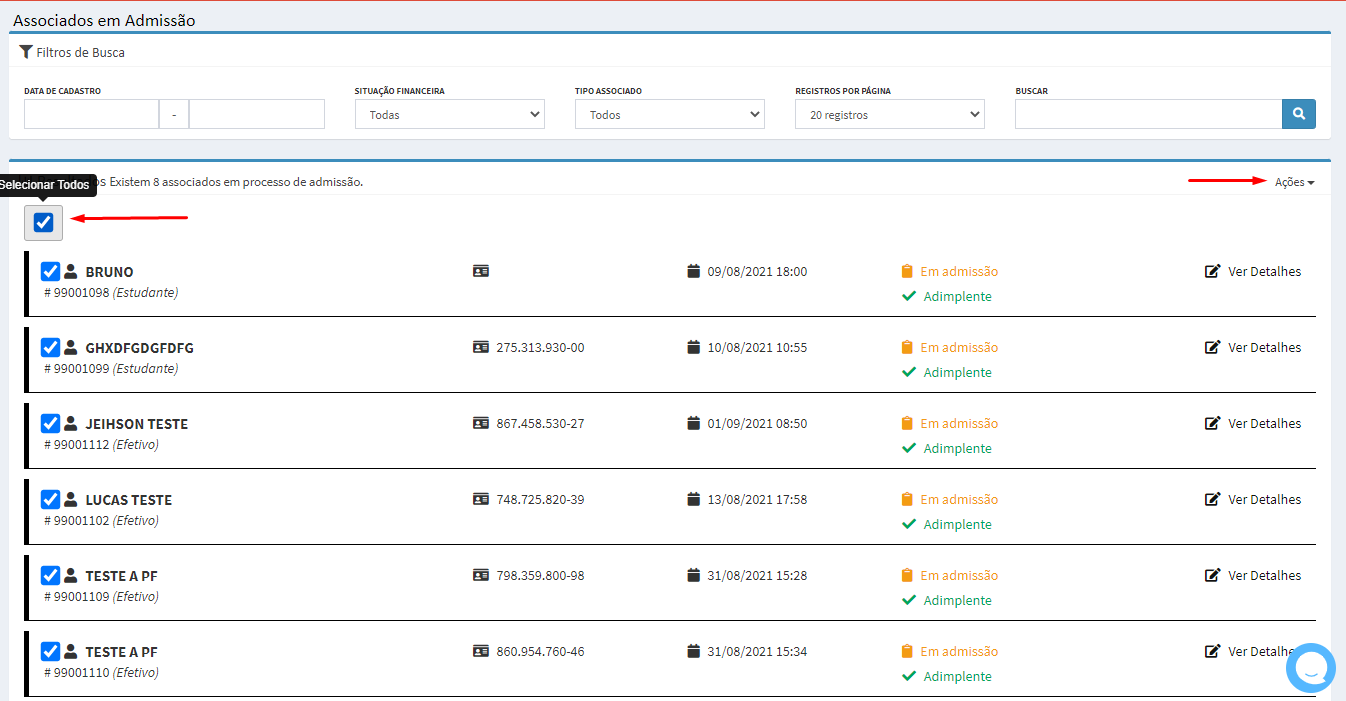Click the Buscar text input field
The width and height of the screenshot is (1346, 701).
point(1148,114)
